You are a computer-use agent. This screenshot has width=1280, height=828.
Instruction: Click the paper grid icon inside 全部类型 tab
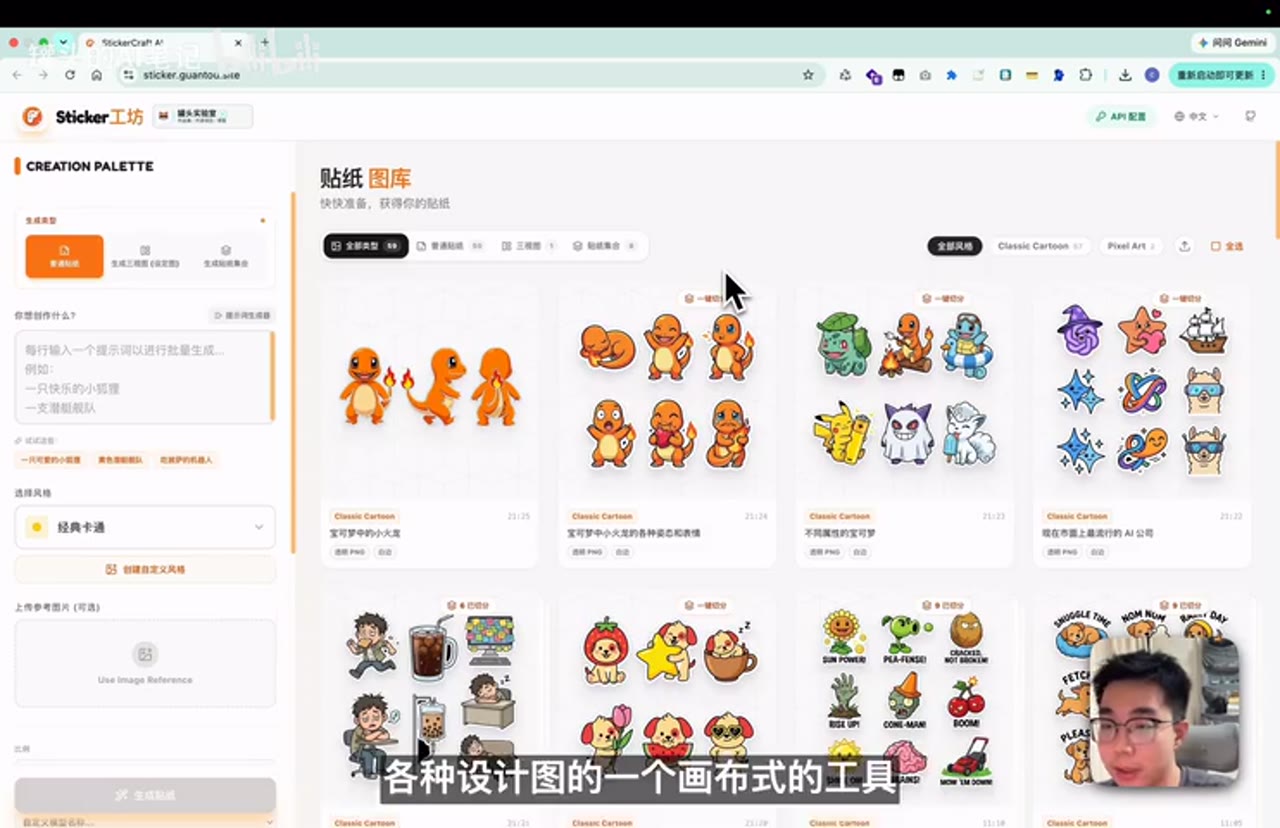click(x=336, y=246)
